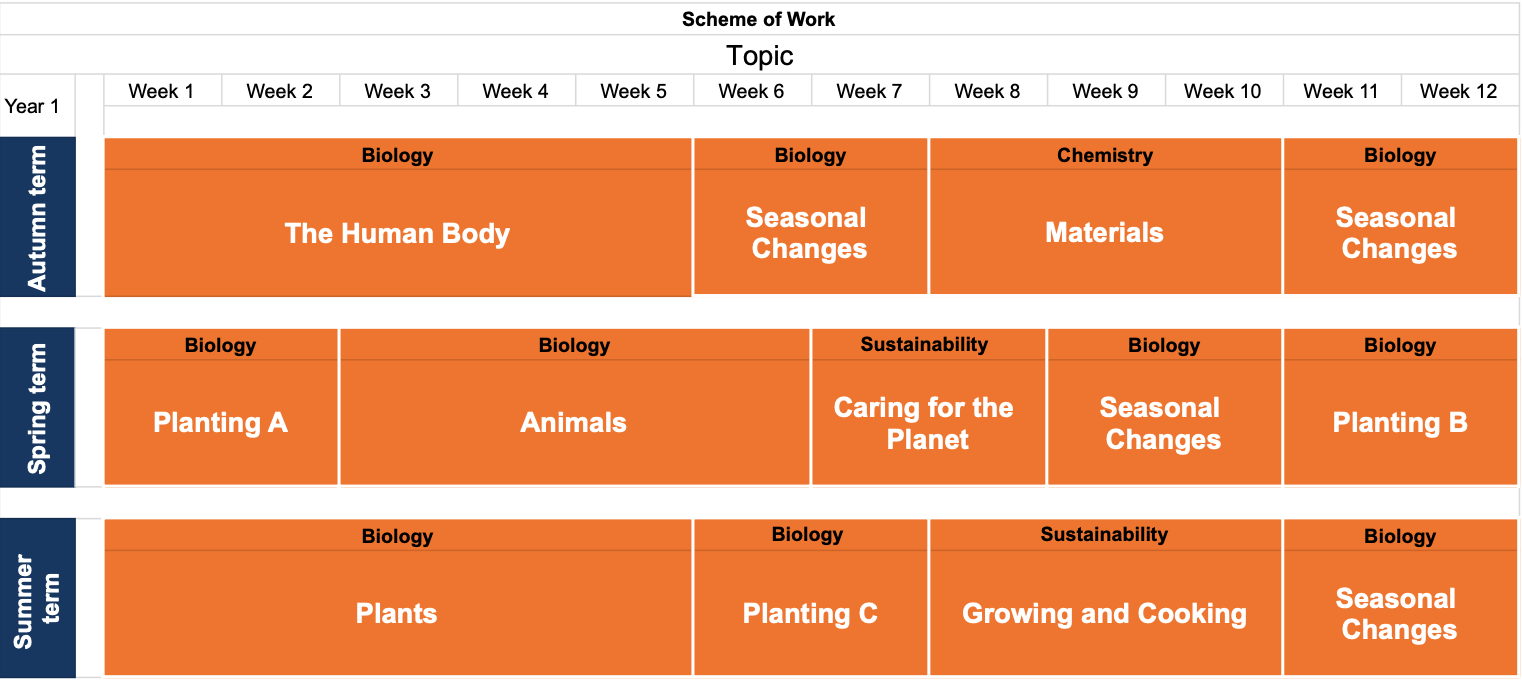Screen dimensions: 1522x682
Task: Pick the Week 12 column header
Action: tap(1459, 91)
